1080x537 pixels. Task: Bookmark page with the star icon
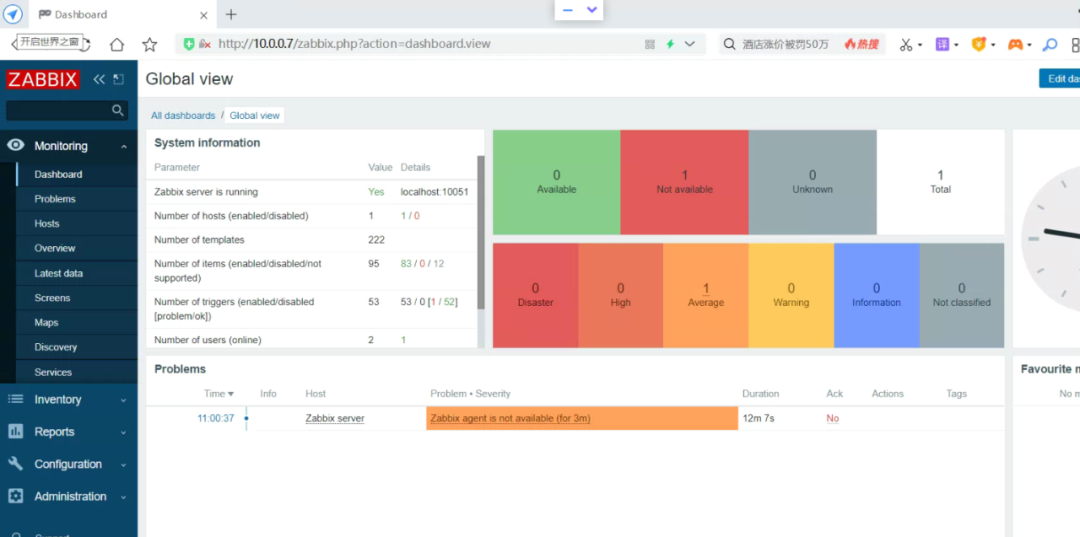tap(150, 44)
